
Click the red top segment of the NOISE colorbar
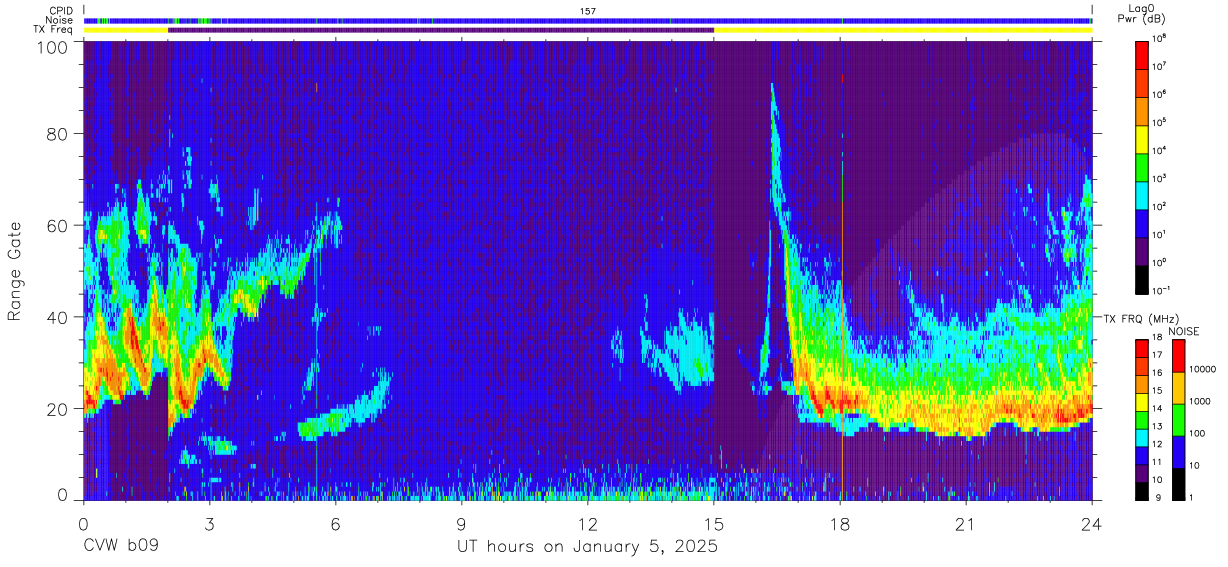pos(1178,355)
